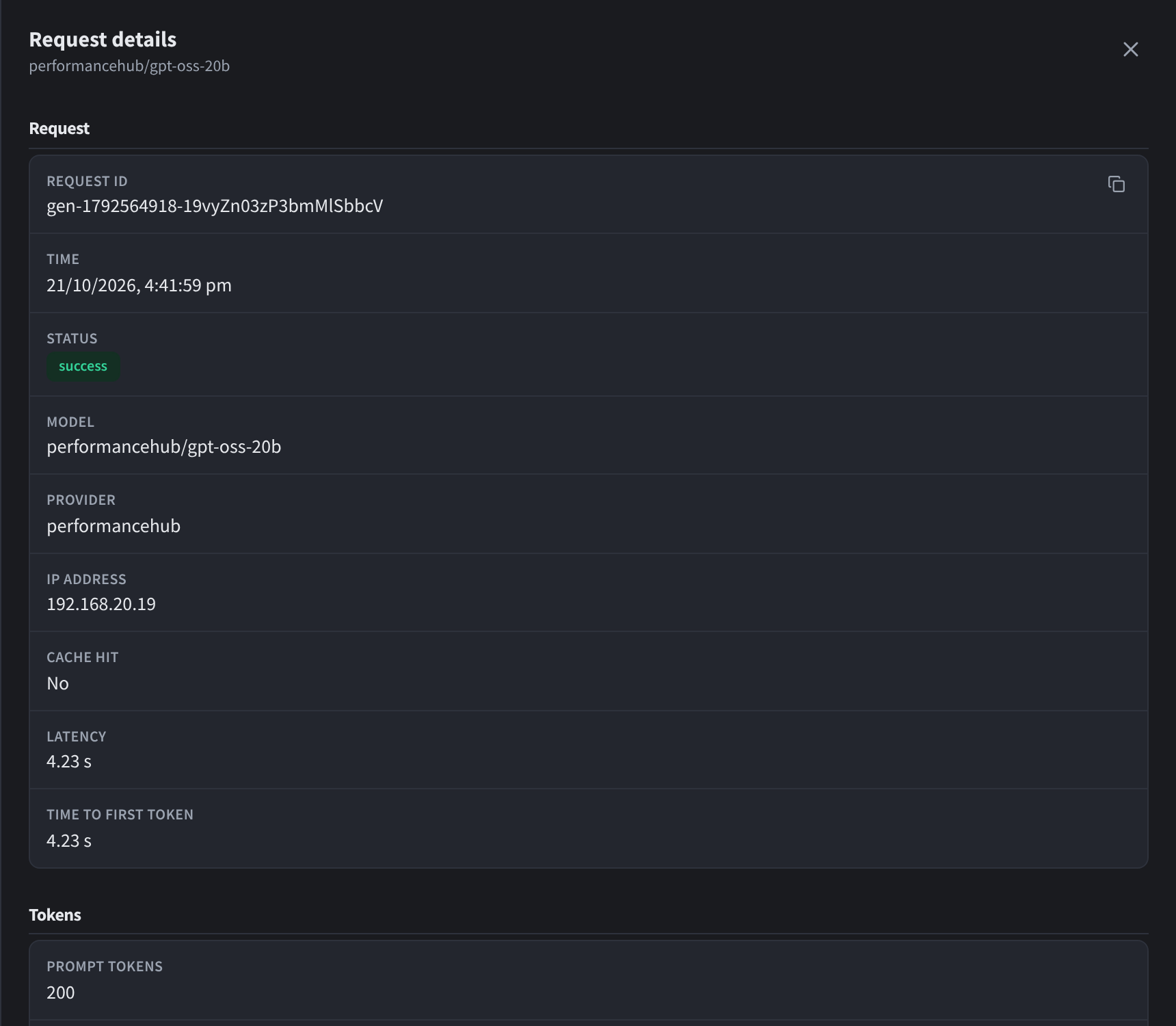The width and height of the screenshot is (1176, 1026).
Task: Click the subtitle performancehub/gpt-oss-20b under the title
Action: click(129, 66)
